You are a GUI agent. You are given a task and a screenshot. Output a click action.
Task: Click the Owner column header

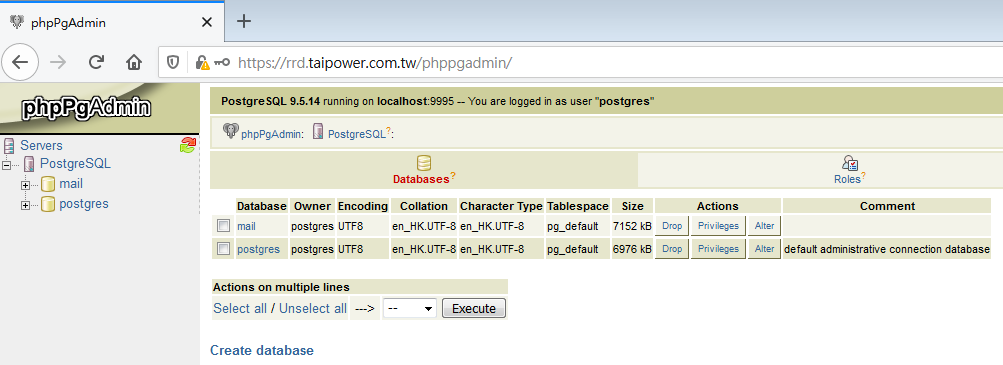(312, 206)
